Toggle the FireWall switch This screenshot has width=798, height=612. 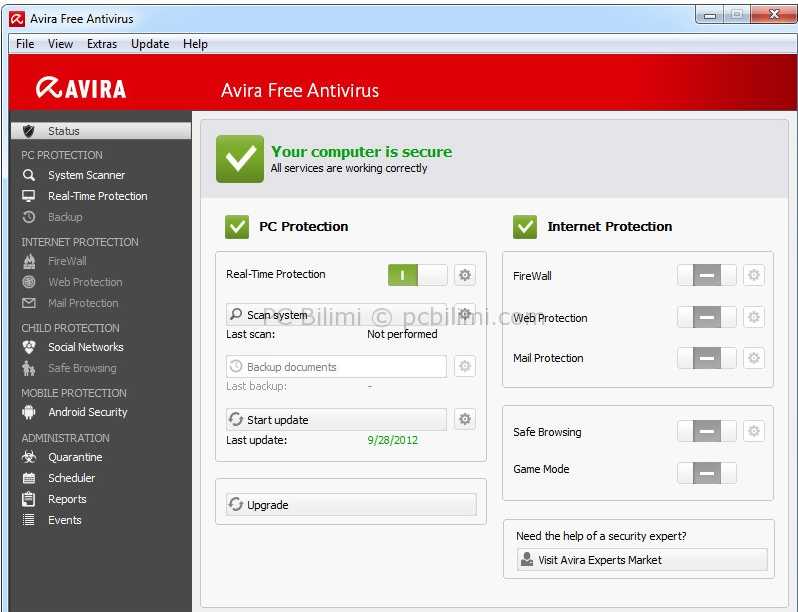(707, 275)
